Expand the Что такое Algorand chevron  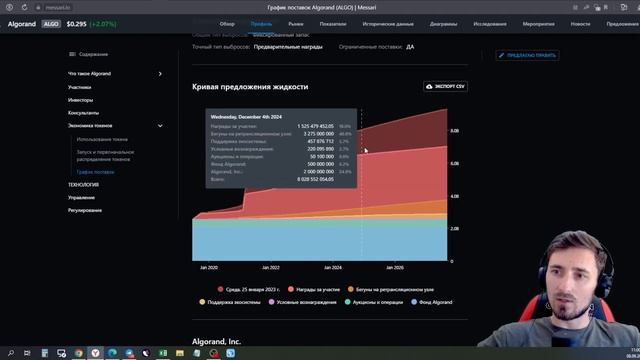point(160,74)
